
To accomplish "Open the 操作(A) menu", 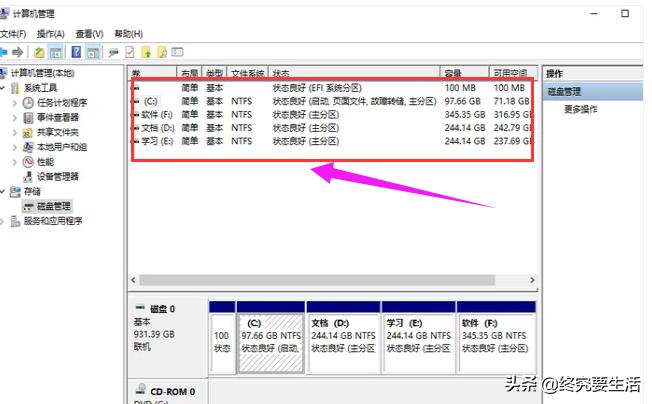I will click(x=51, y=34).
